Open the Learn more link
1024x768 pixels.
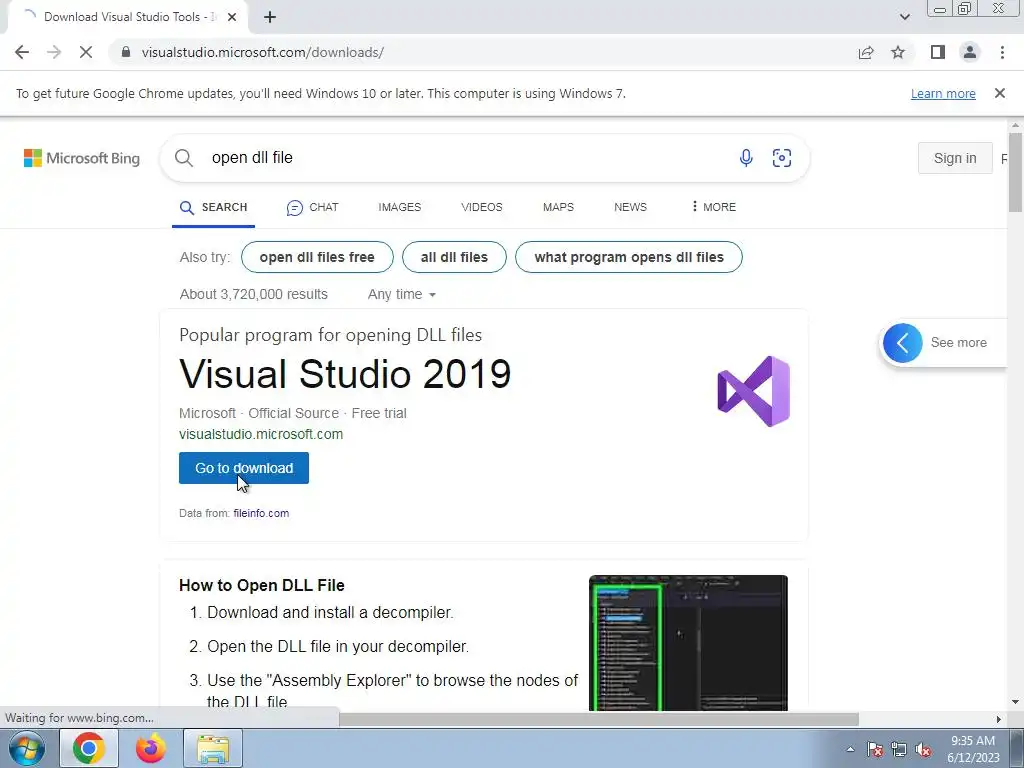[943, 93]
